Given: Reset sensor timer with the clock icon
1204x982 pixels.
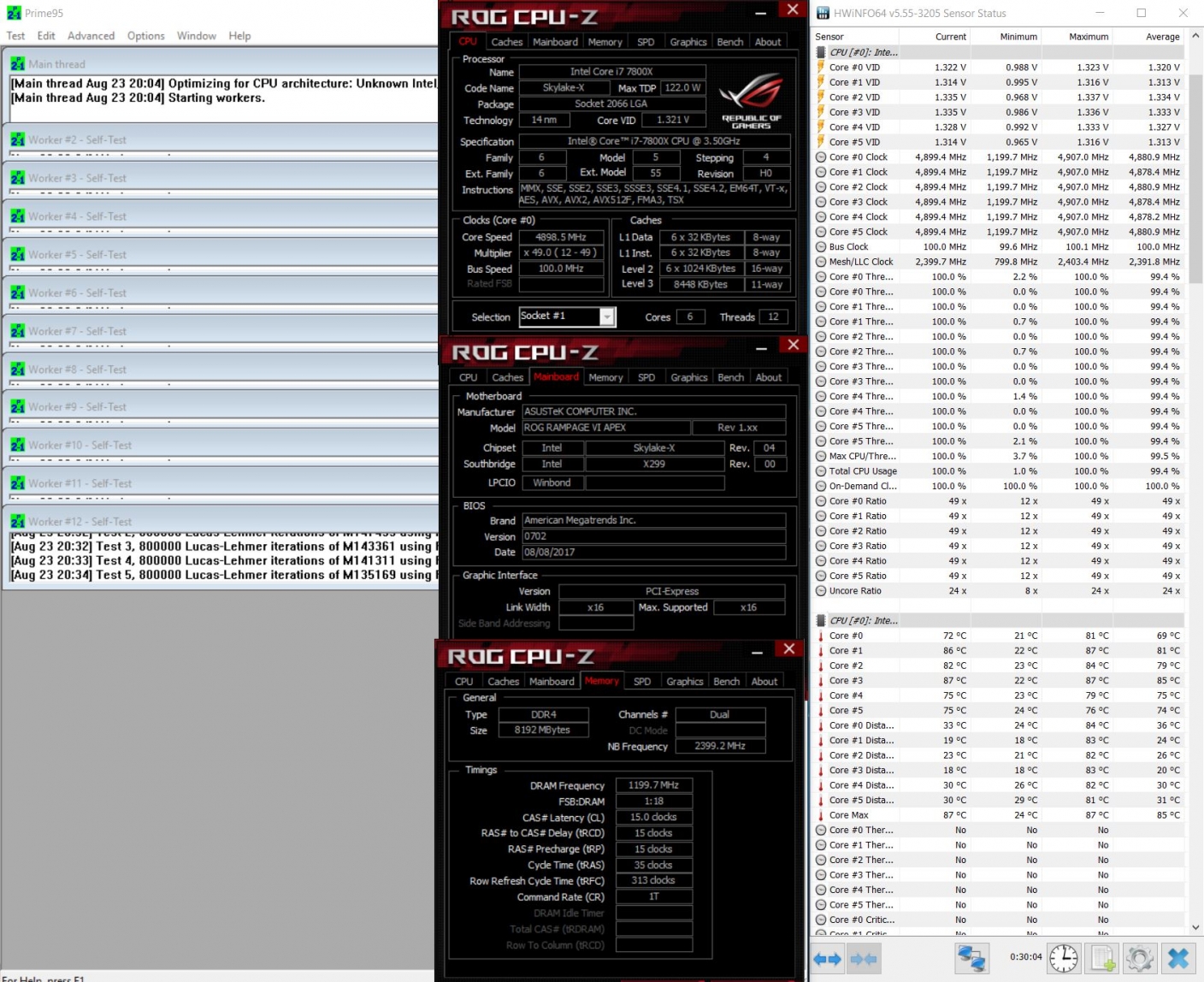Looking at the screenshot, I should (1063, 958).
